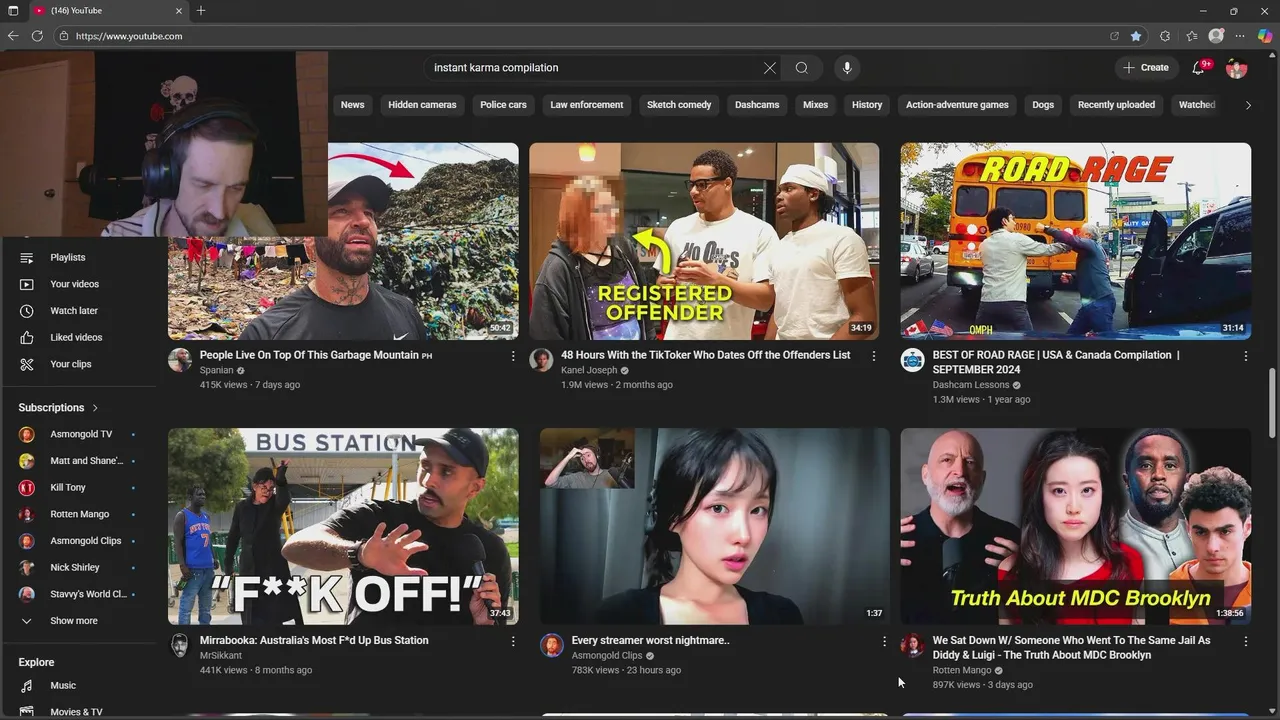
Task: Switch to the YouTube browser tab
Action: [108, 11]
